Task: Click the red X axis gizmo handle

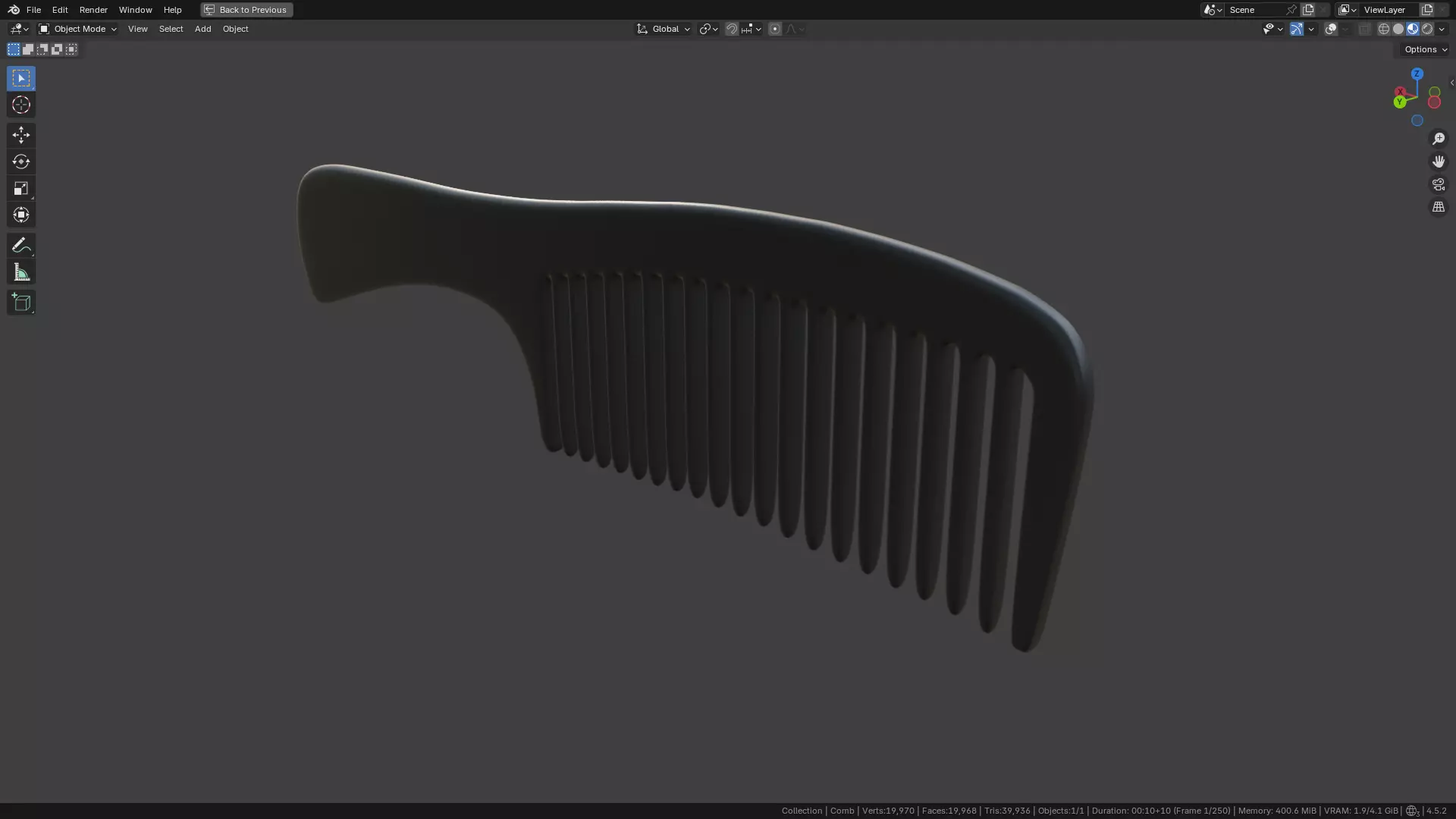Action: click(1401, 93)
